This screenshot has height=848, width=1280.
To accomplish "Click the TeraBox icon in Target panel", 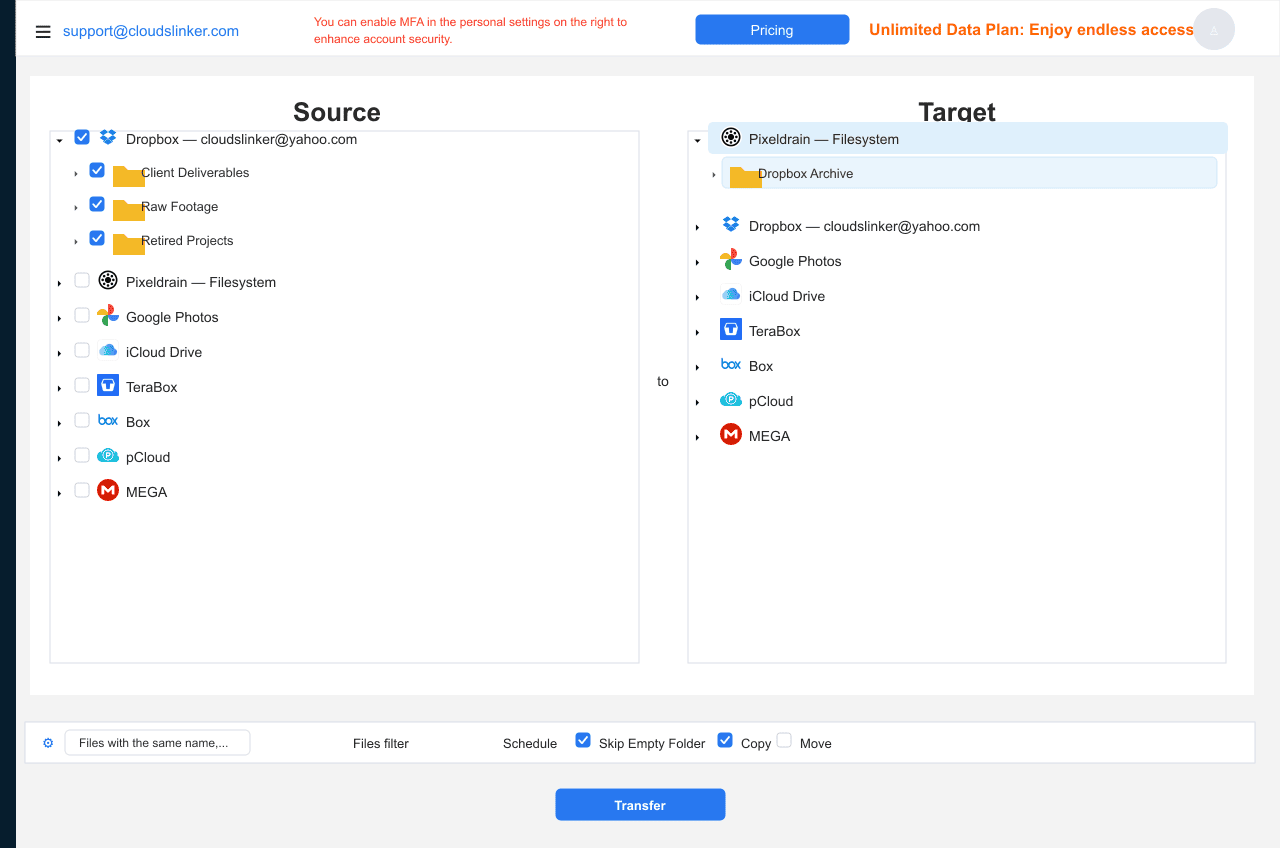I will click(x=731, y=330).
